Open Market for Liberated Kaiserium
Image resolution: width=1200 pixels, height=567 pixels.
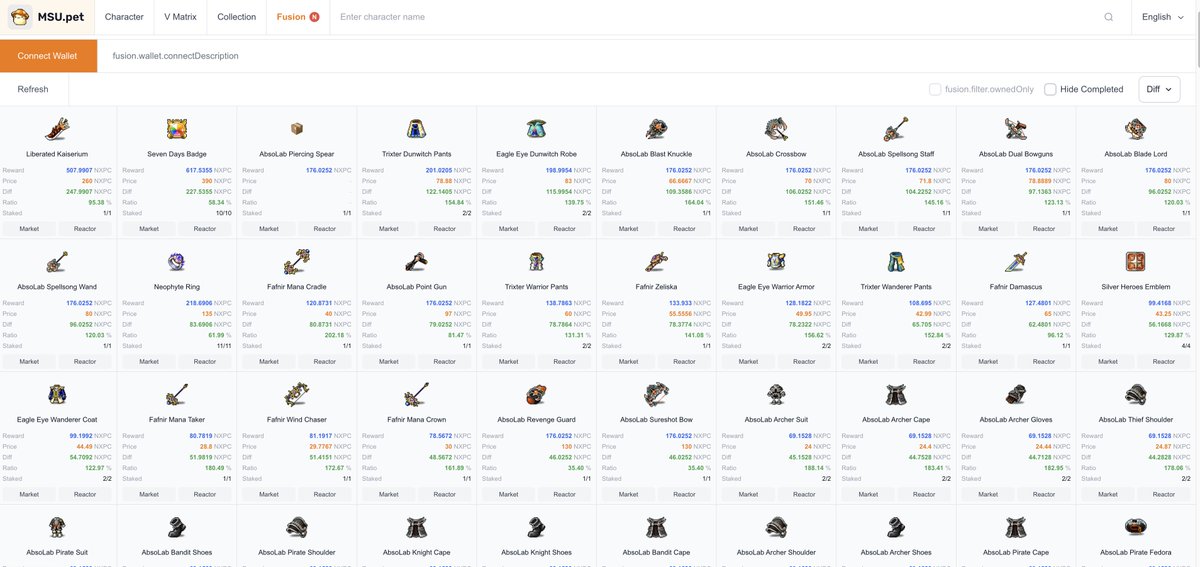click(29, 228)
